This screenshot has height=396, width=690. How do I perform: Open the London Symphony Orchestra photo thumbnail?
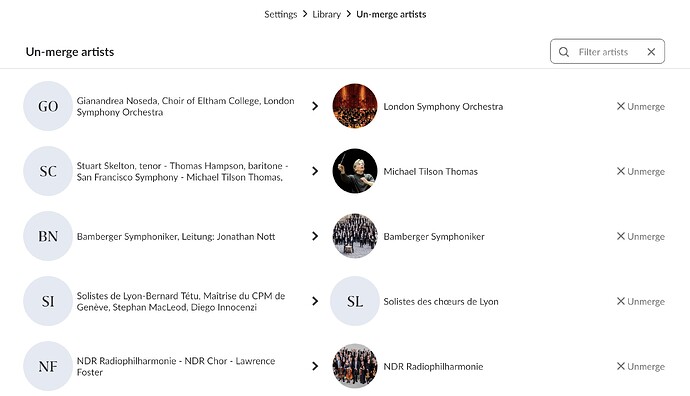pyautogui.click(x=355, y=106)
